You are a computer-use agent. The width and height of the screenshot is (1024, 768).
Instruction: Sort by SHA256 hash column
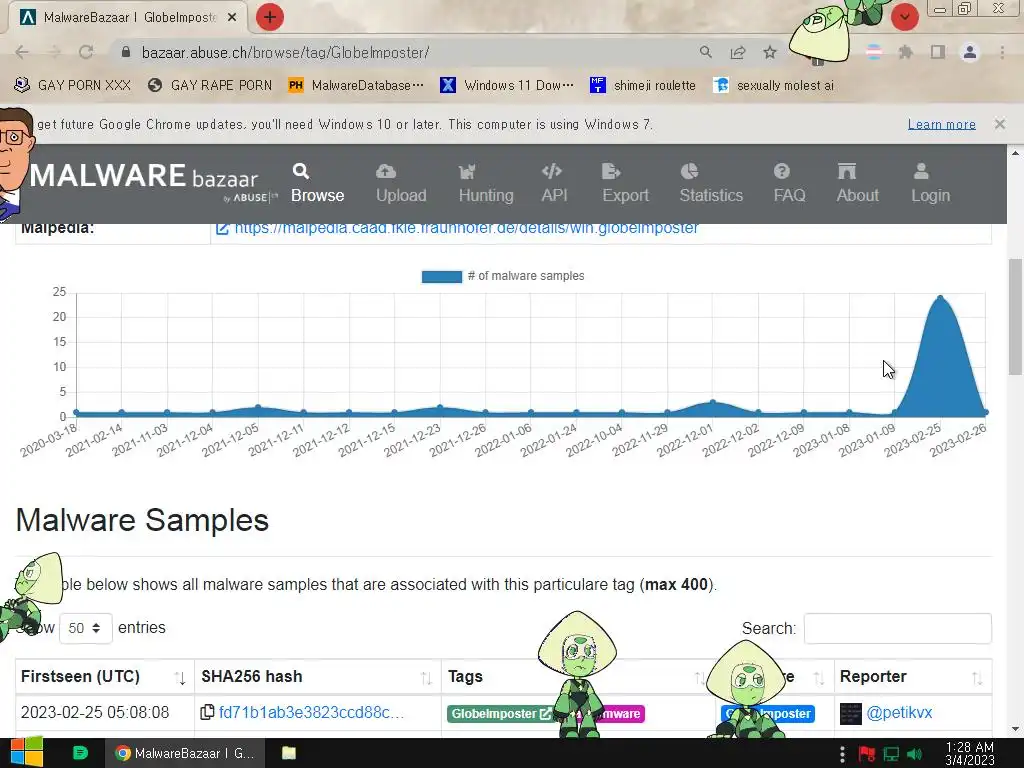tap(317, 677)
